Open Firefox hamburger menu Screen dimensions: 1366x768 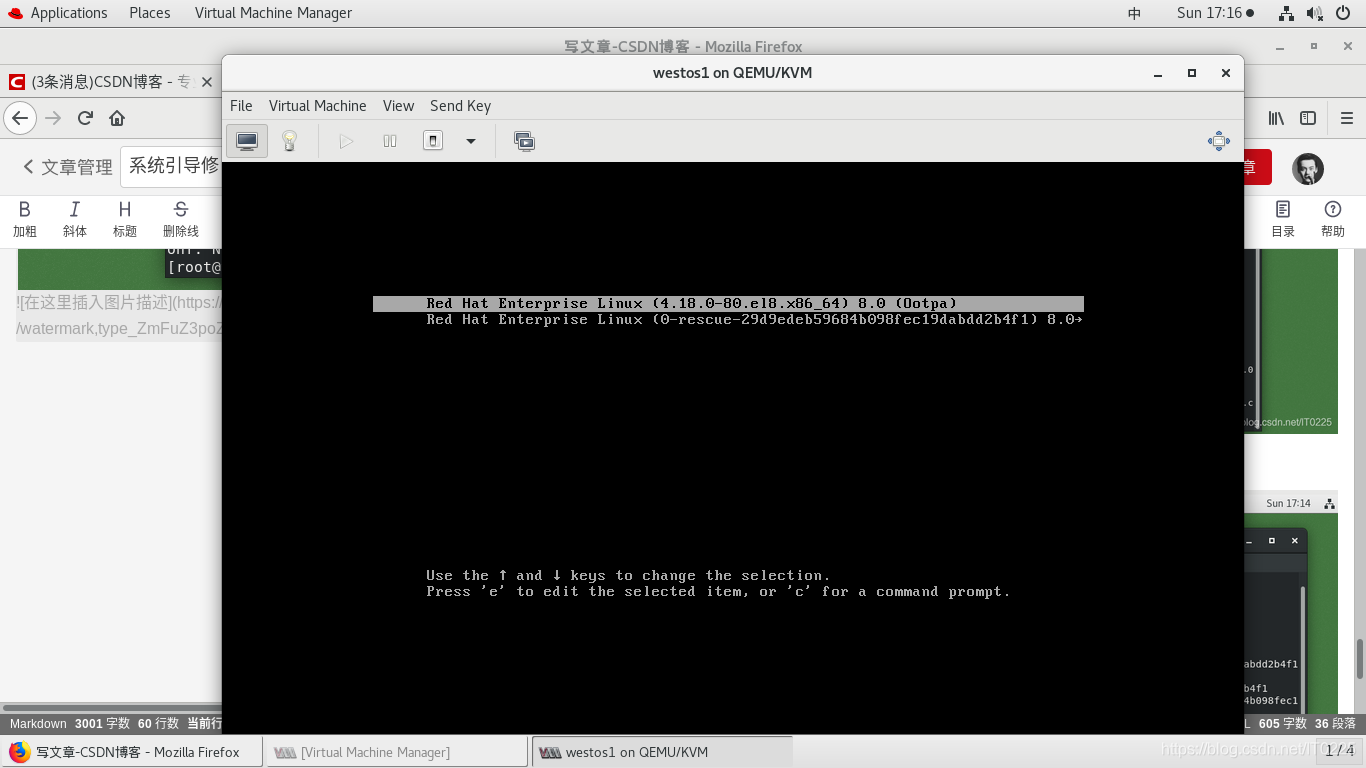[1346, 118]
